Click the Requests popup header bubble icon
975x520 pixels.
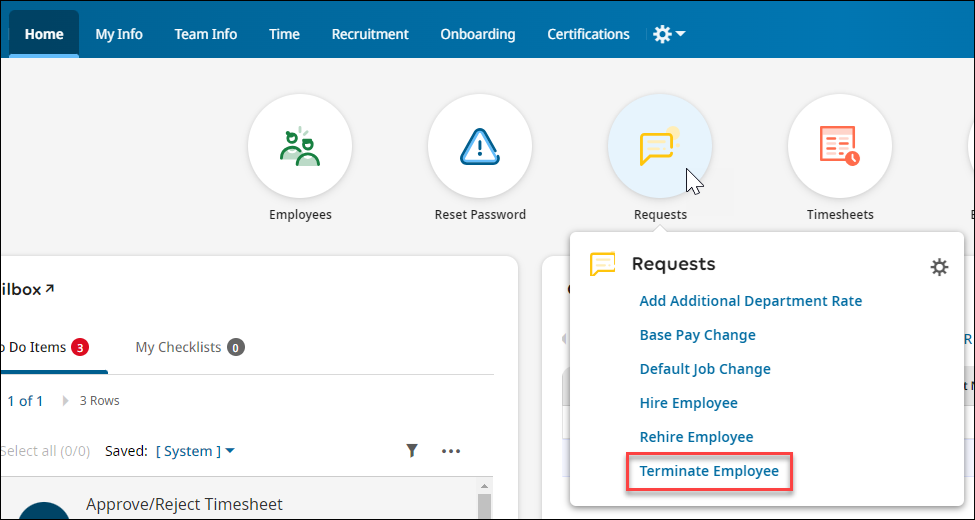tap(602, 264)
